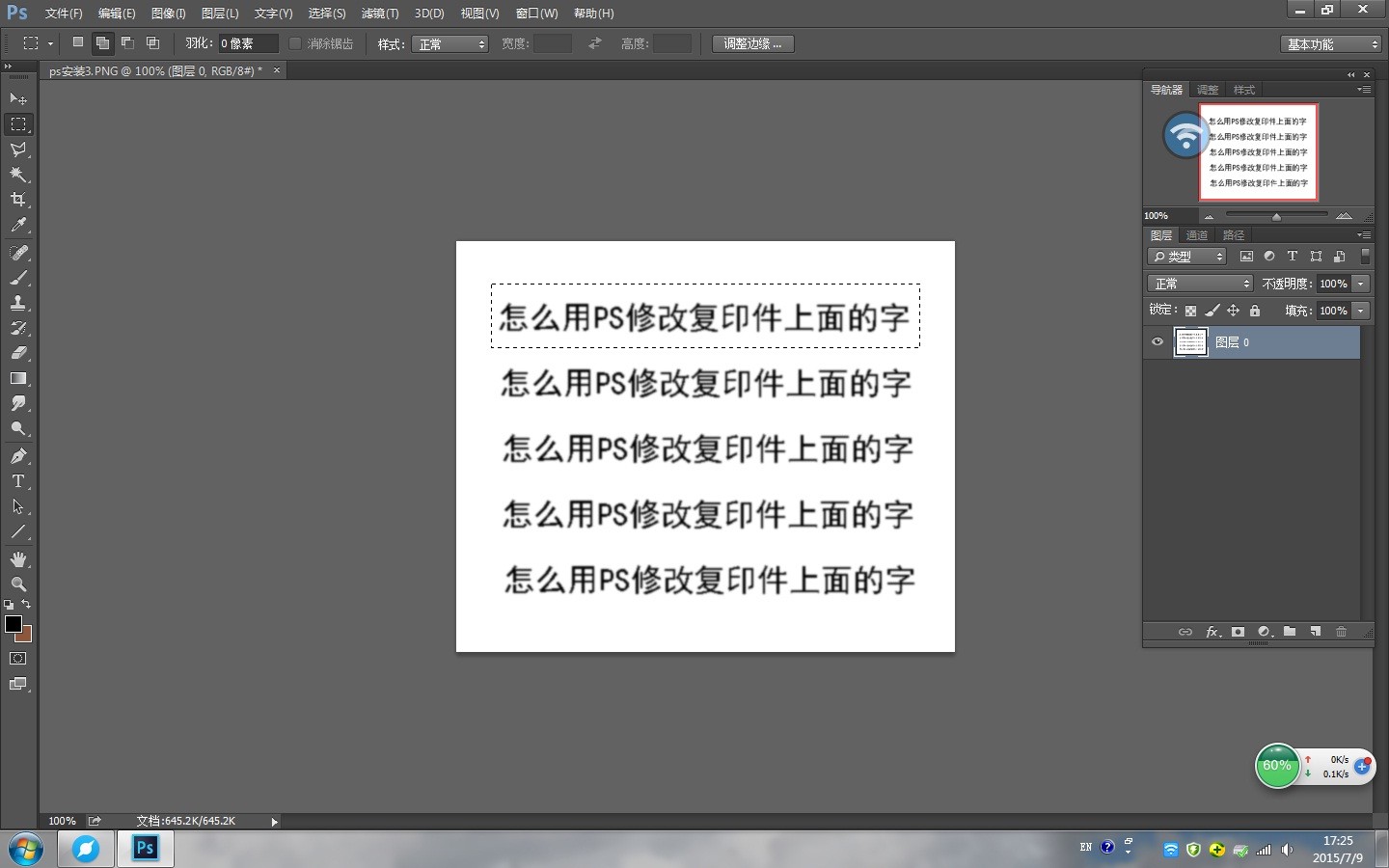Viewport: 1389px width, 868px height.
Task: Open the 样式 blending style dropdown
Action: (x=449, y=43)
